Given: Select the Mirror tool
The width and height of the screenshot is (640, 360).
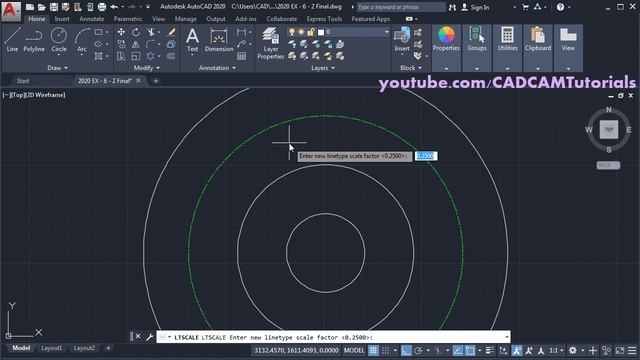Looking at the screenshot, I should (x=136, y=44).
